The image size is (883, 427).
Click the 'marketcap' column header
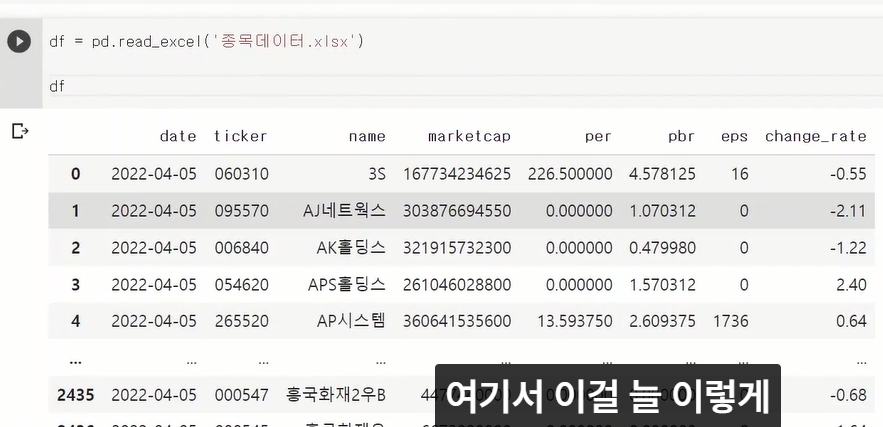469,136
